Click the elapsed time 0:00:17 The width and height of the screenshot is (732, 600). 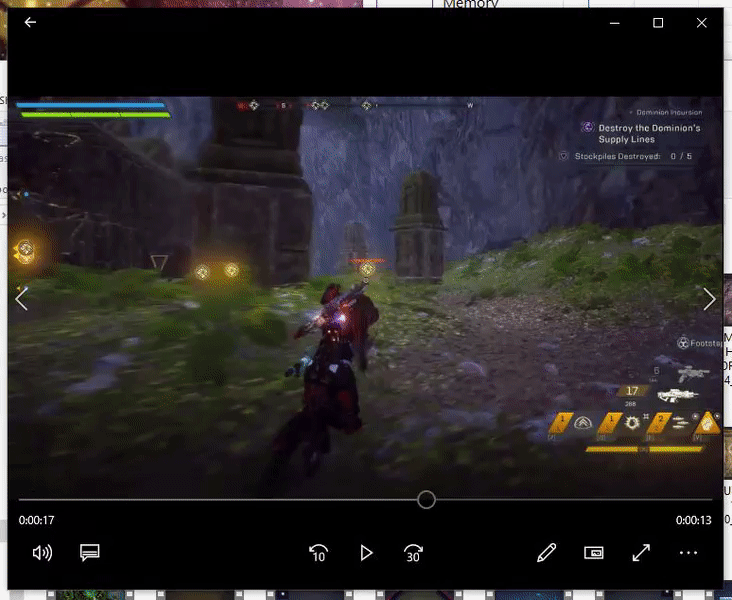[x=36, y=520]
